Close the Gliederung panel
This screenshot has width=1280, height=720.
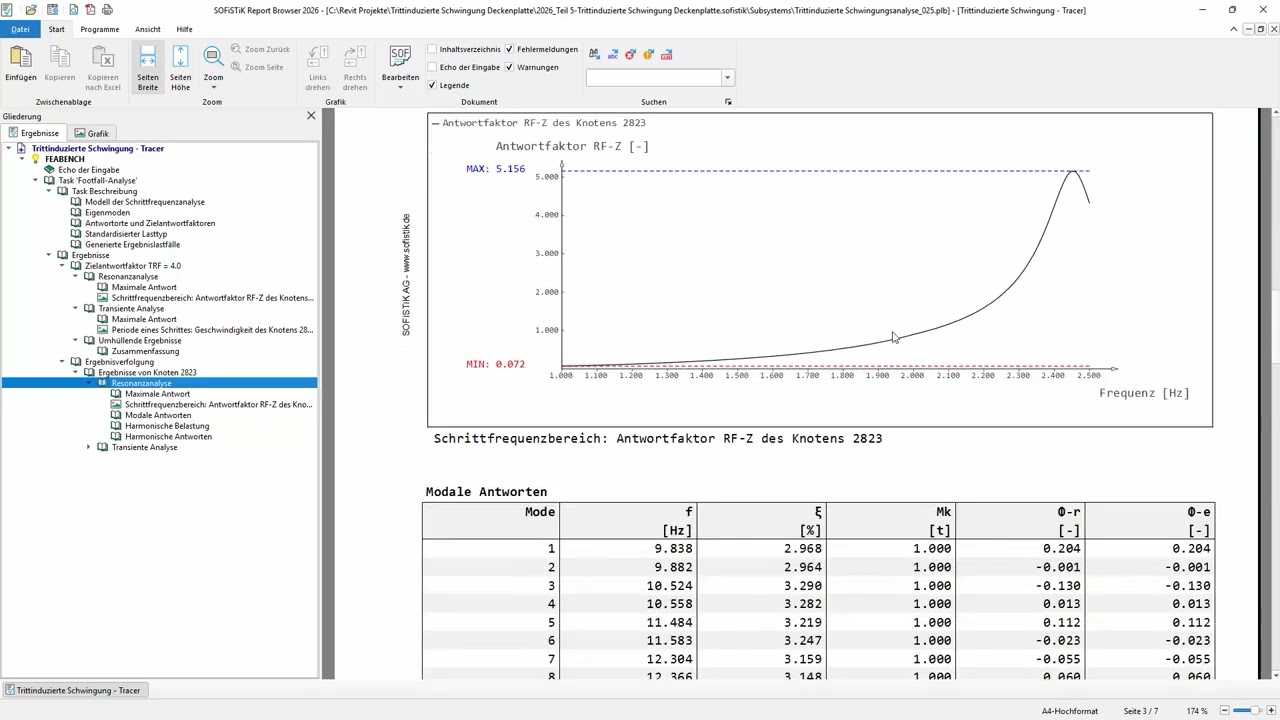coord(311,116)
